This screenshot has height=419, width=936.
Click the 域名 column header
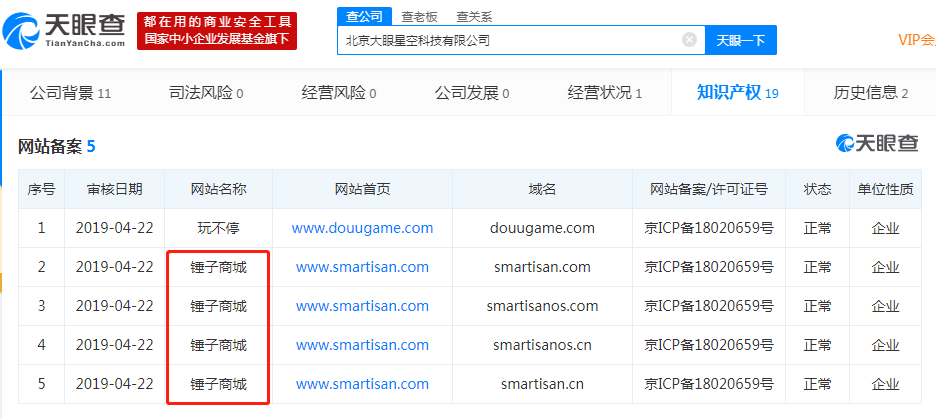coord(542,189)
